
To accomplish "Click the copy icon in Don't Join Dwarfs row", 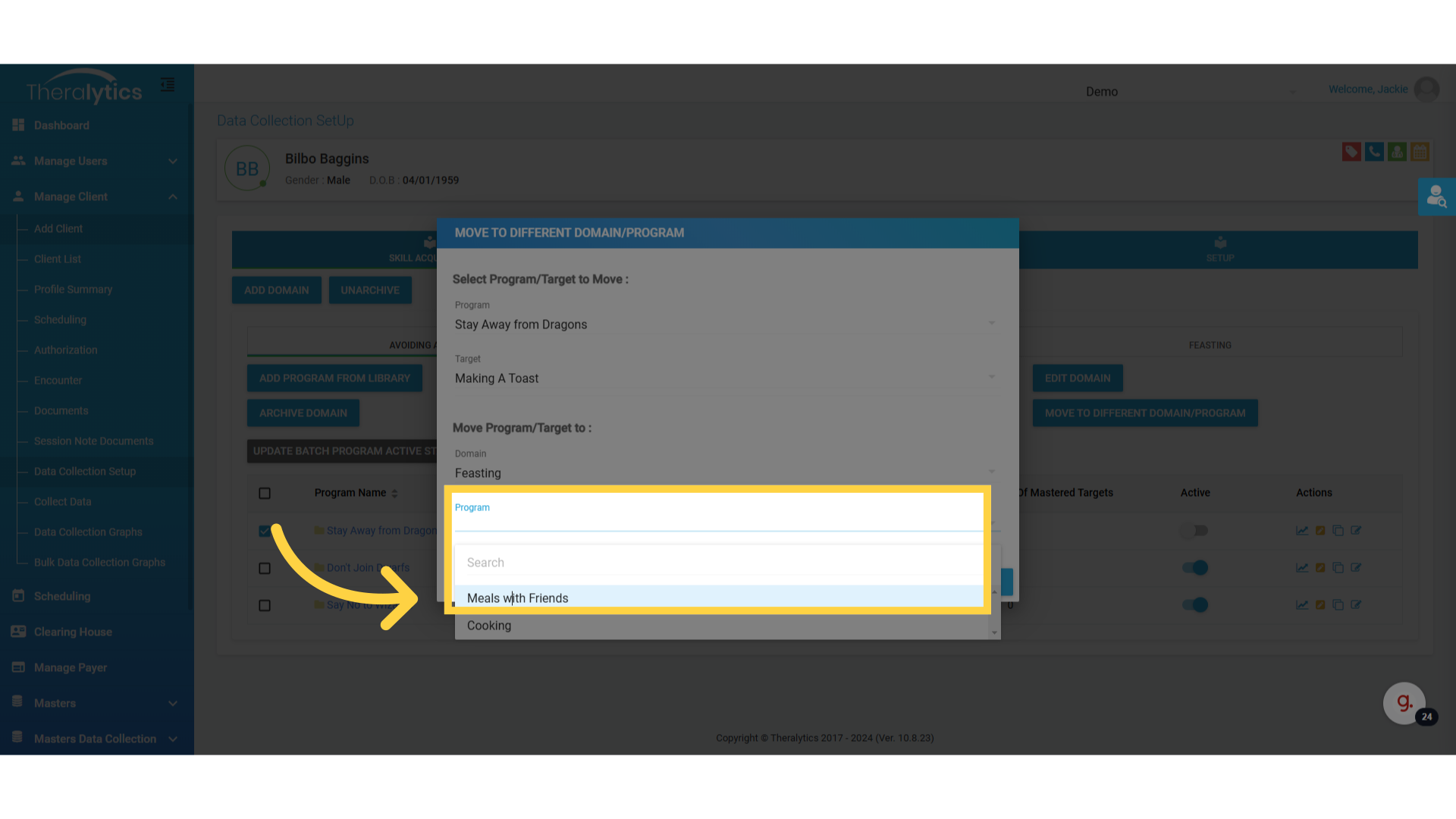I will pos(1338,568).
